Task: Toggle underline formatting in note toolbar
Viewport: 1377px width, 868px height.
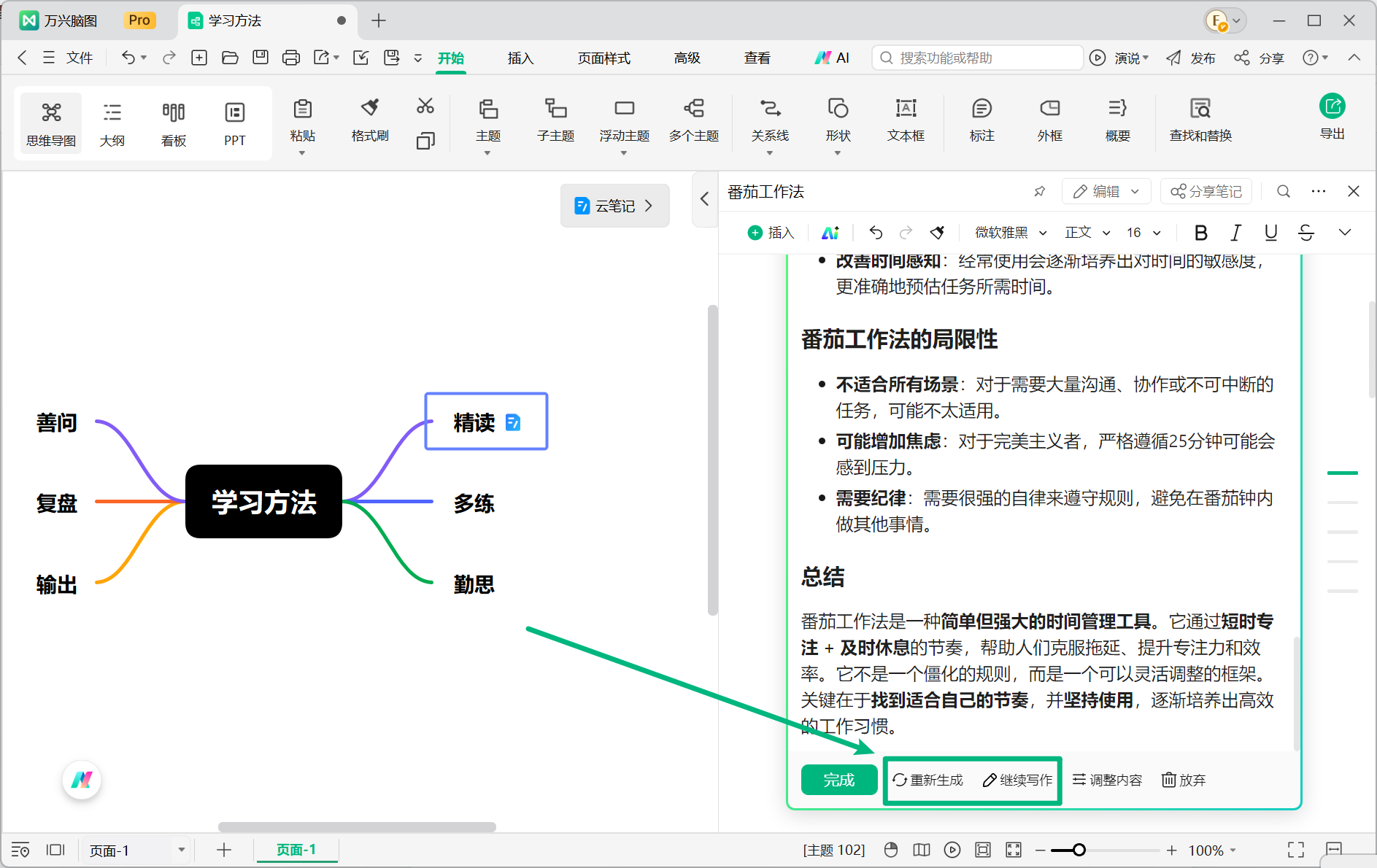Action: (1270, 233)
